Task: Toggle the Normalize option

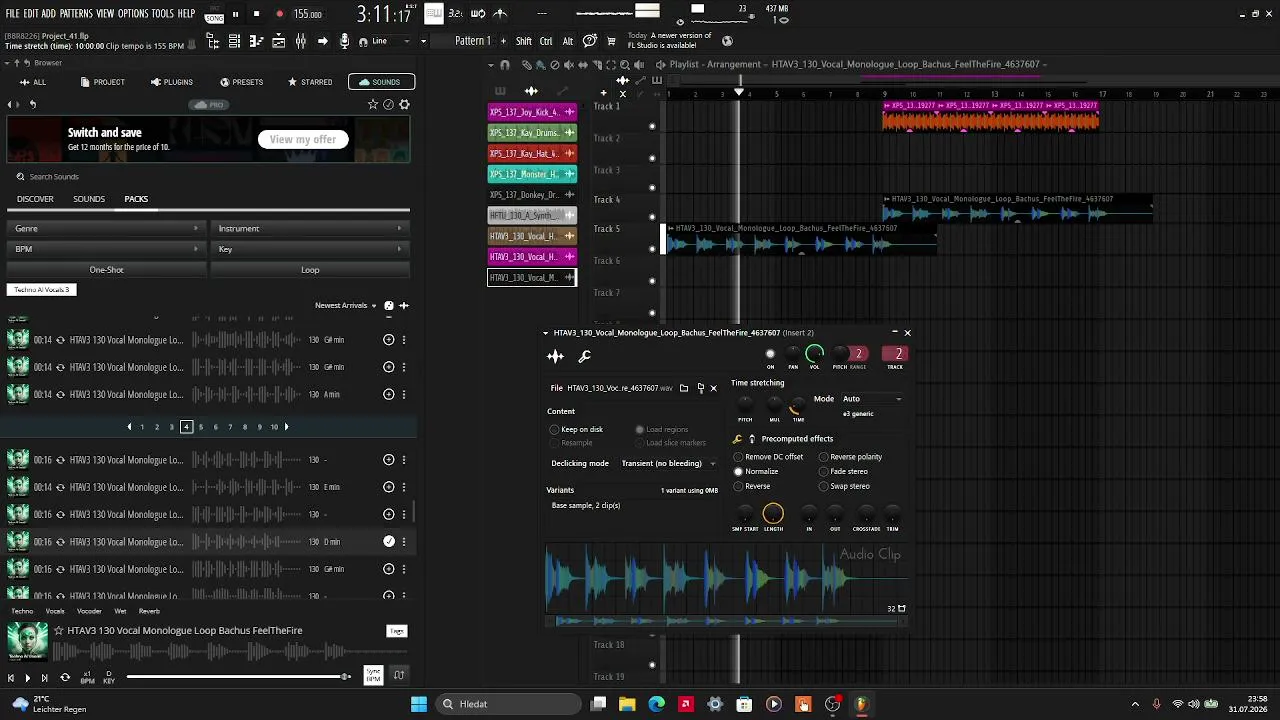Action: point(755,472)
